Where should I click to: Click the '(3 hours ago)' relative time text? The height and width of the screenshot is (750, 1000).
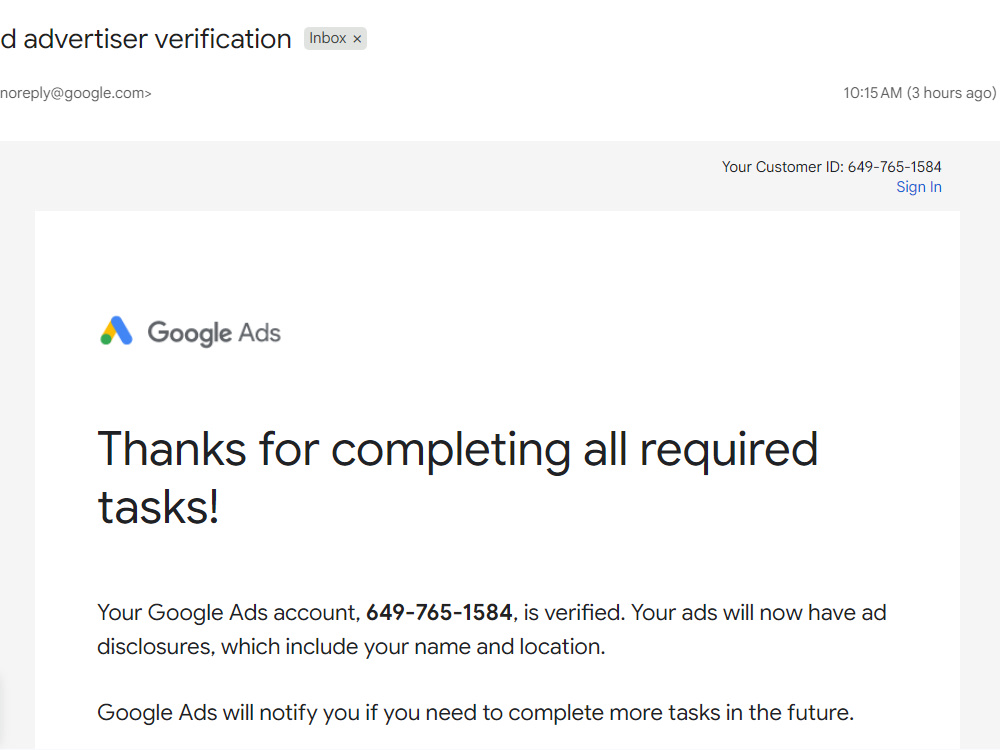[952, 93]
